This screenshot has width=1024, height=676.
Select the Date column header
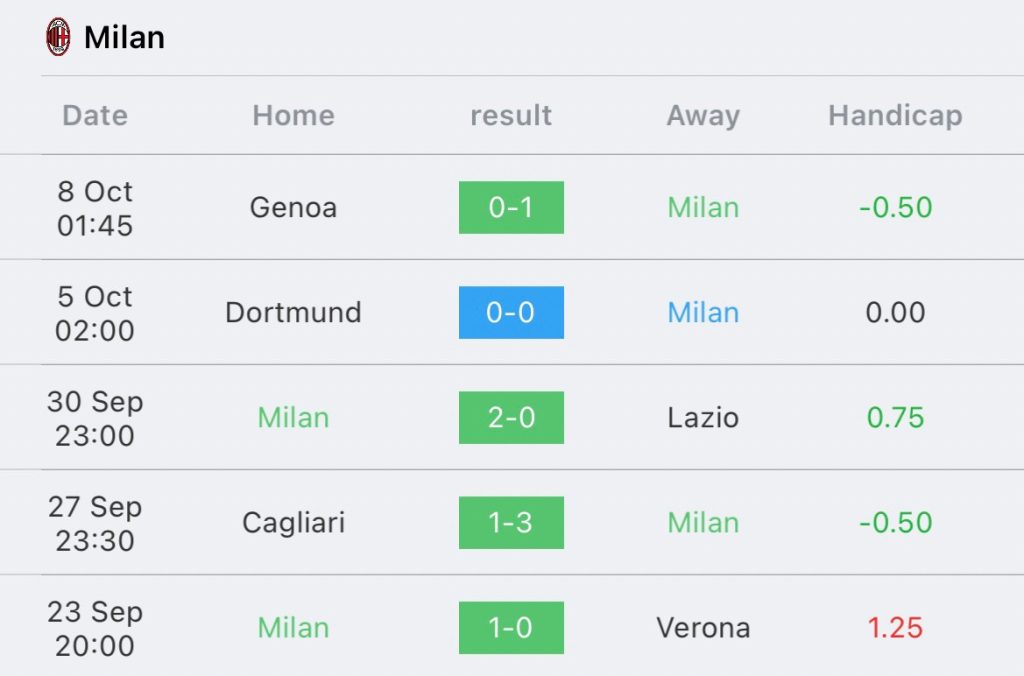coord(95,116)
